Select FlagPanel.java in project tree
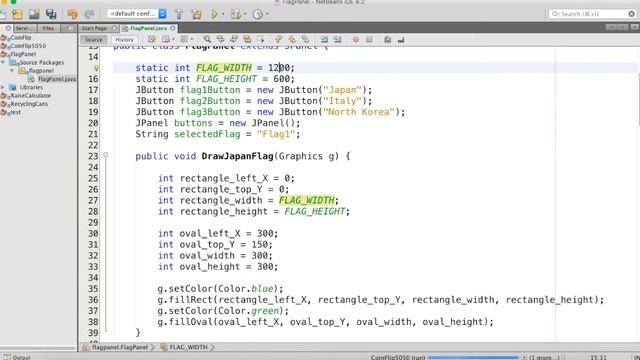Screen dimensions: 640x360 [x=57, y=79]
